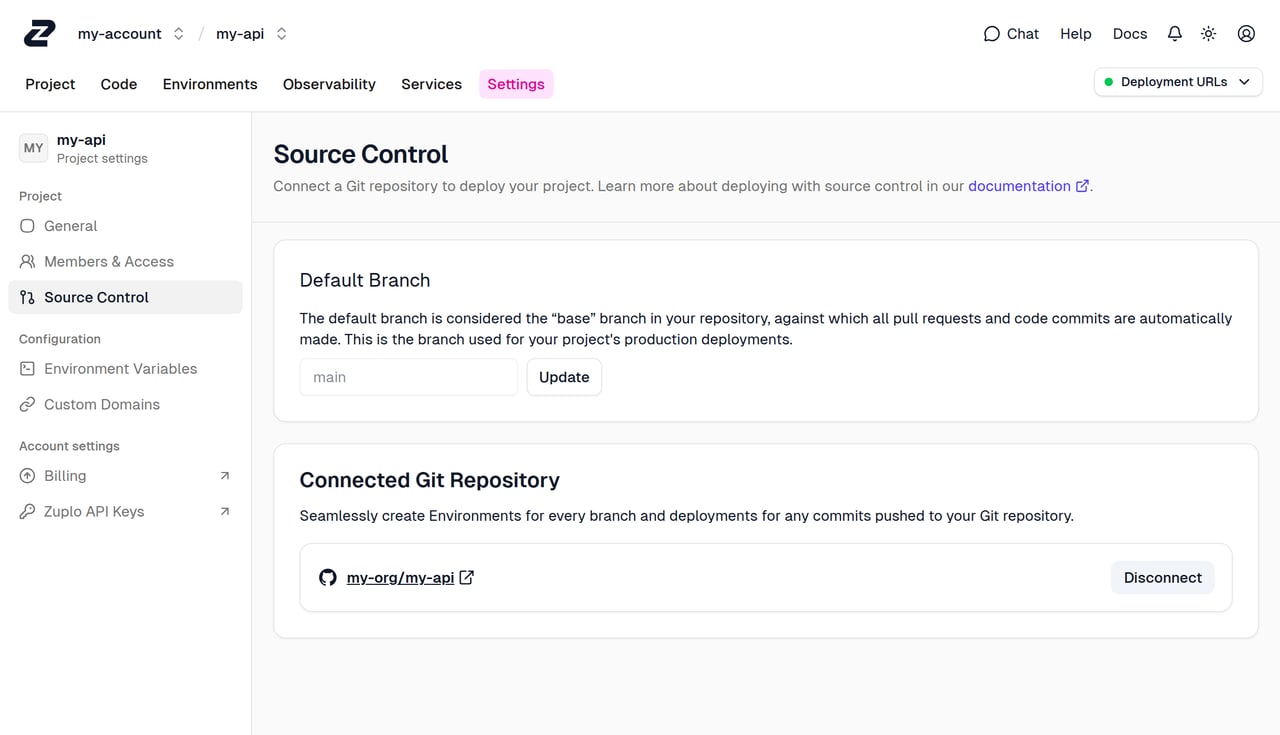Click the Configuration section label
The width and height of the screenshot is (1280, 735).
tap(60, 339)
